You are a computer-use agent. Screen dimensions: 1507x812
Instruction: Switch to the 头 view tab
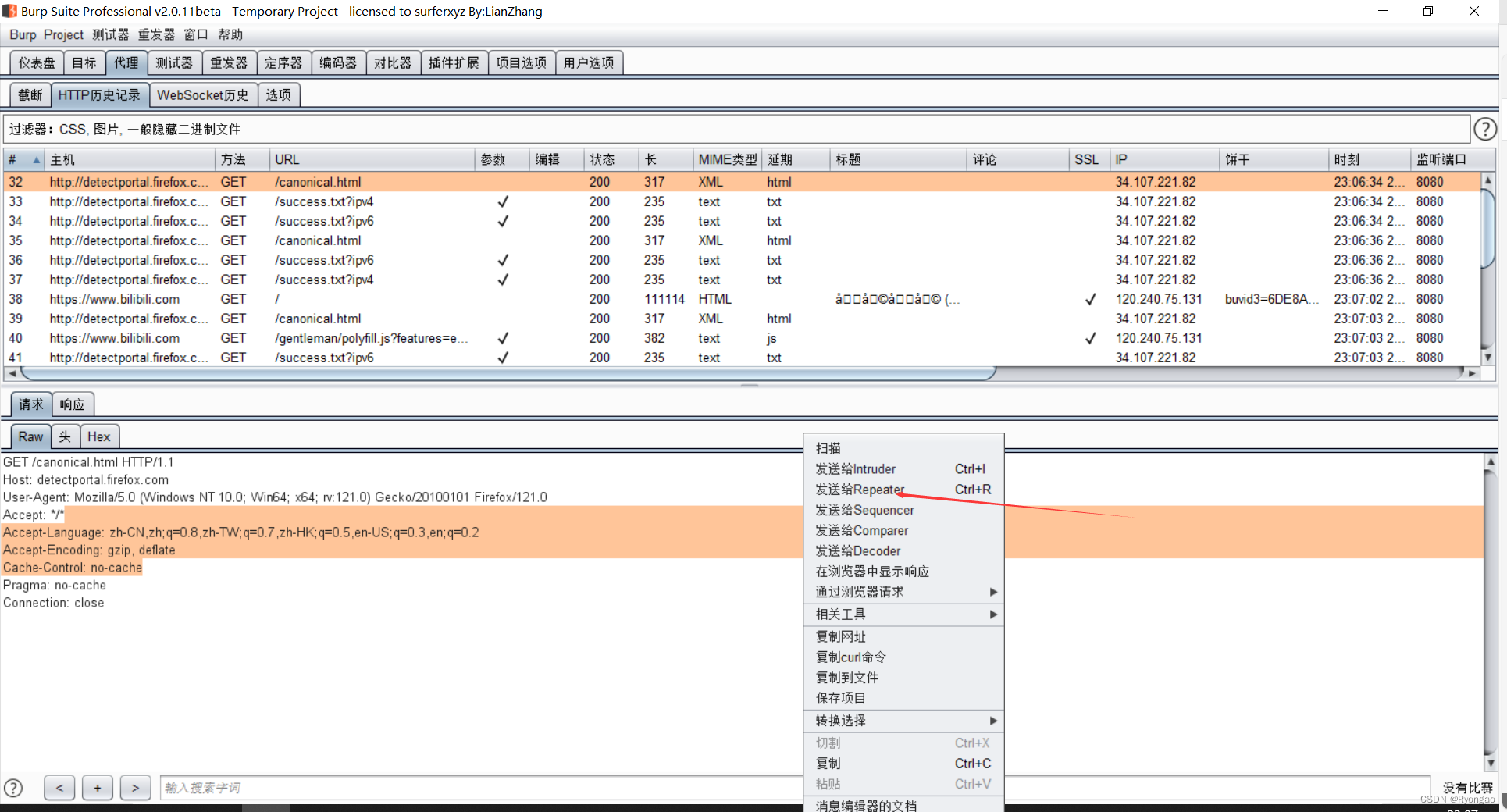[x=66, y=436]
